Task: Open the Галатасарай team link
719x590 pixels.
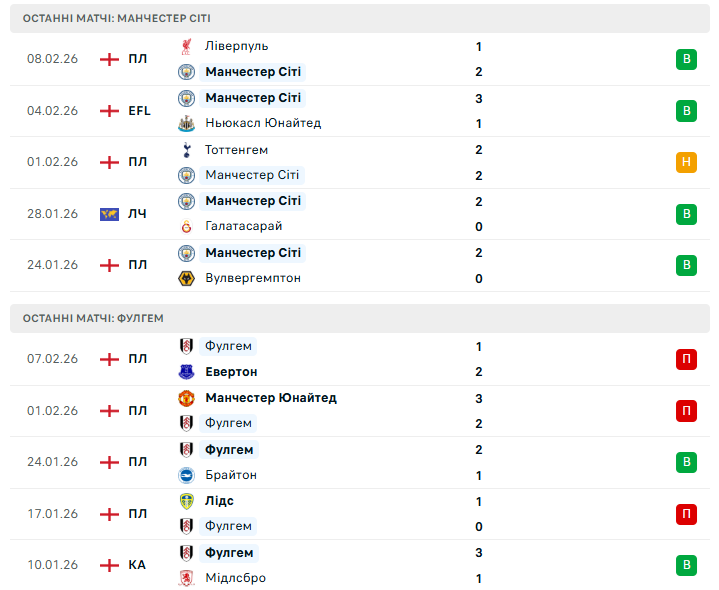Action: pos(243,227)
